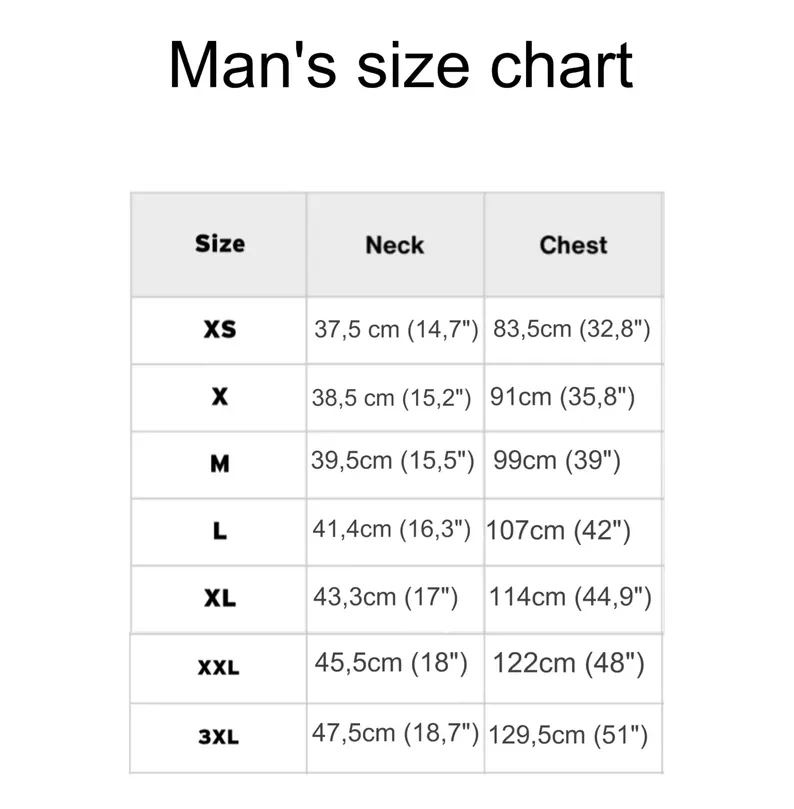Select the 114cm (44,9") chest value
The width and height of the screenshot is (794, 809).
point(570,598)
